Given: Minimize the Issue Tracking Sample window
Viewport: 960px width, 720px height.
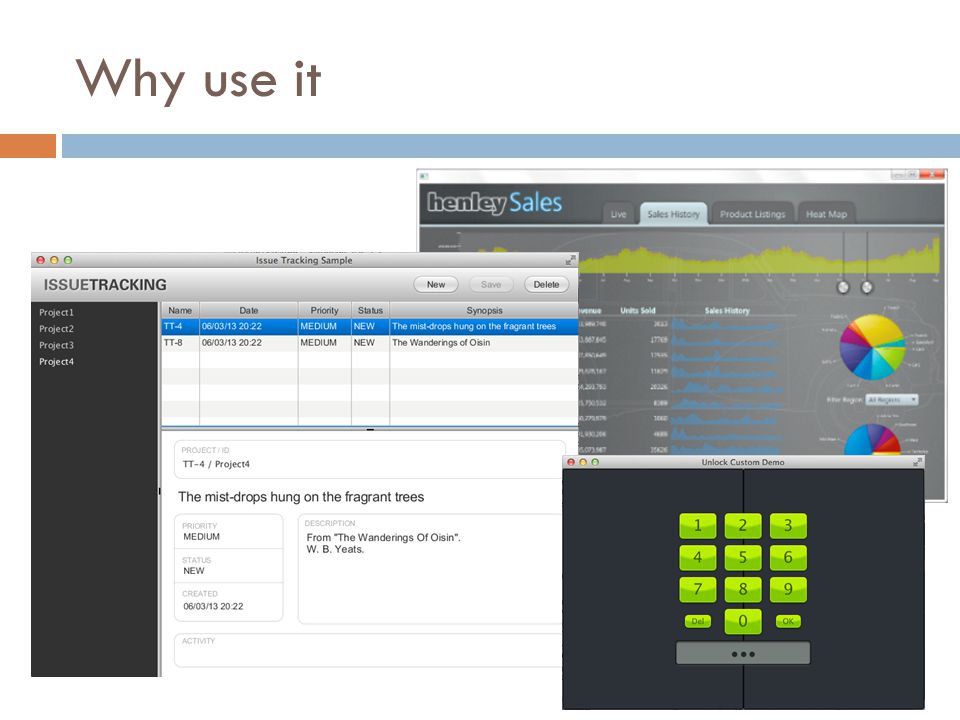Looking at the screenshot, I should [x=54, y=260].
